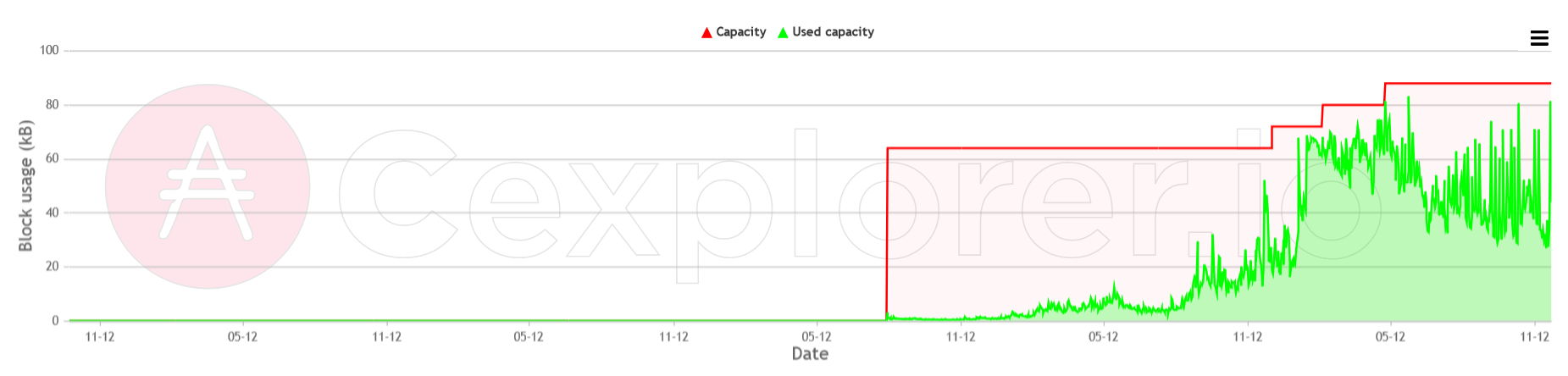Toggle the Used capacity series legend label
1568x376 pixels.
click(x=833, y=32)
